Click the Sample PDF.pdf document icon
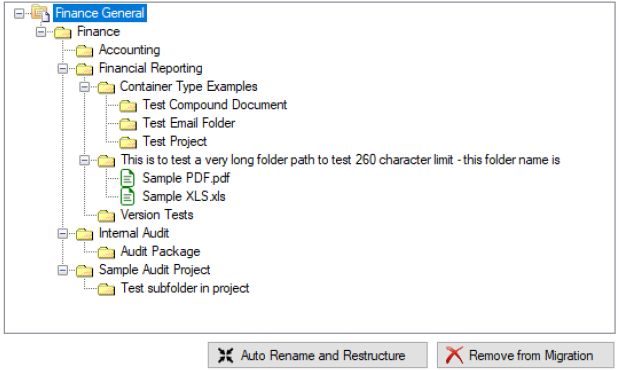This screenshot has width=621, height=370. [128, 178]
